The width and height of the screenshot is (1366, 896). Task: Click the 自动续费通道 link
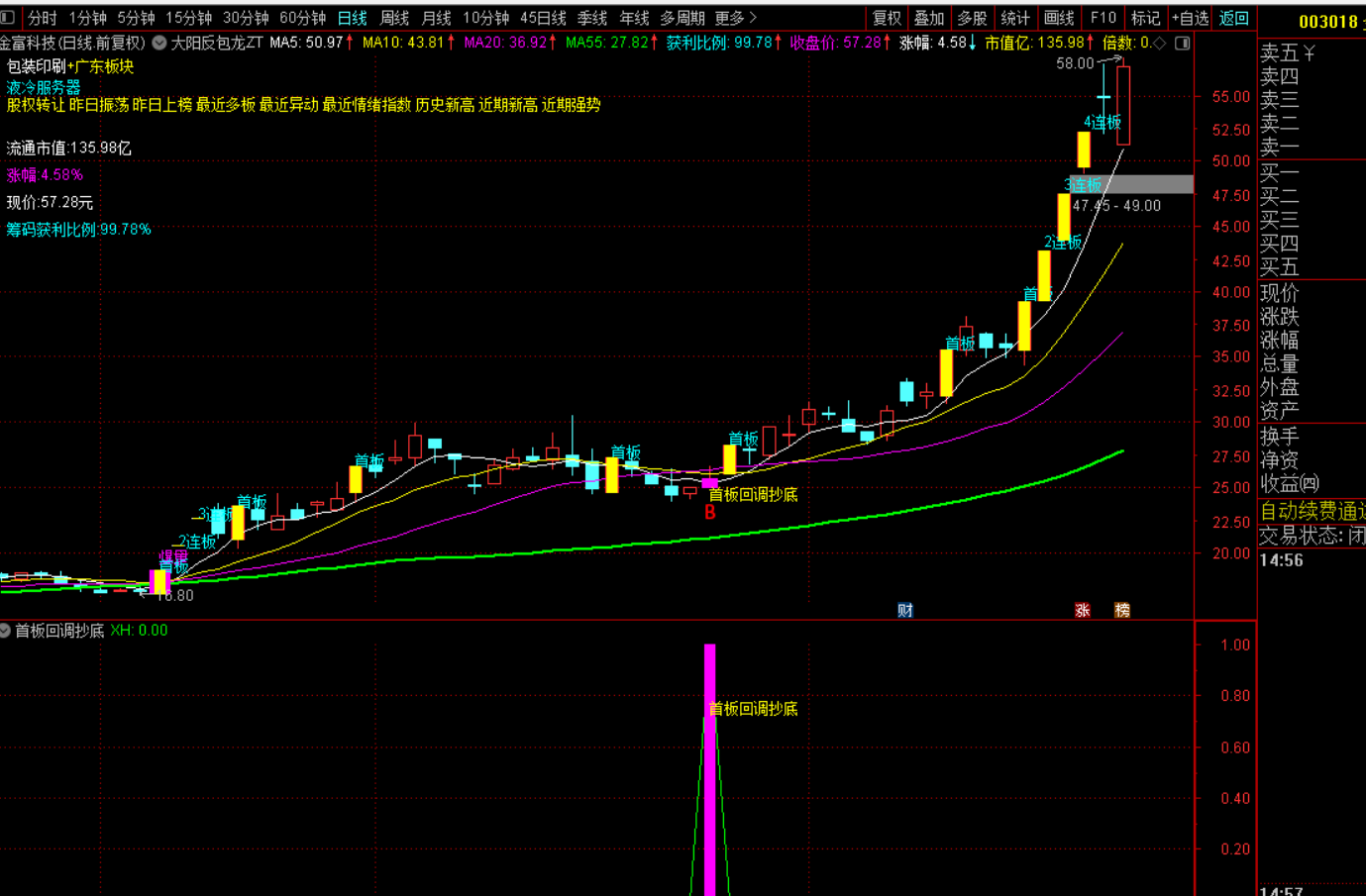(x=1313, y=511)
